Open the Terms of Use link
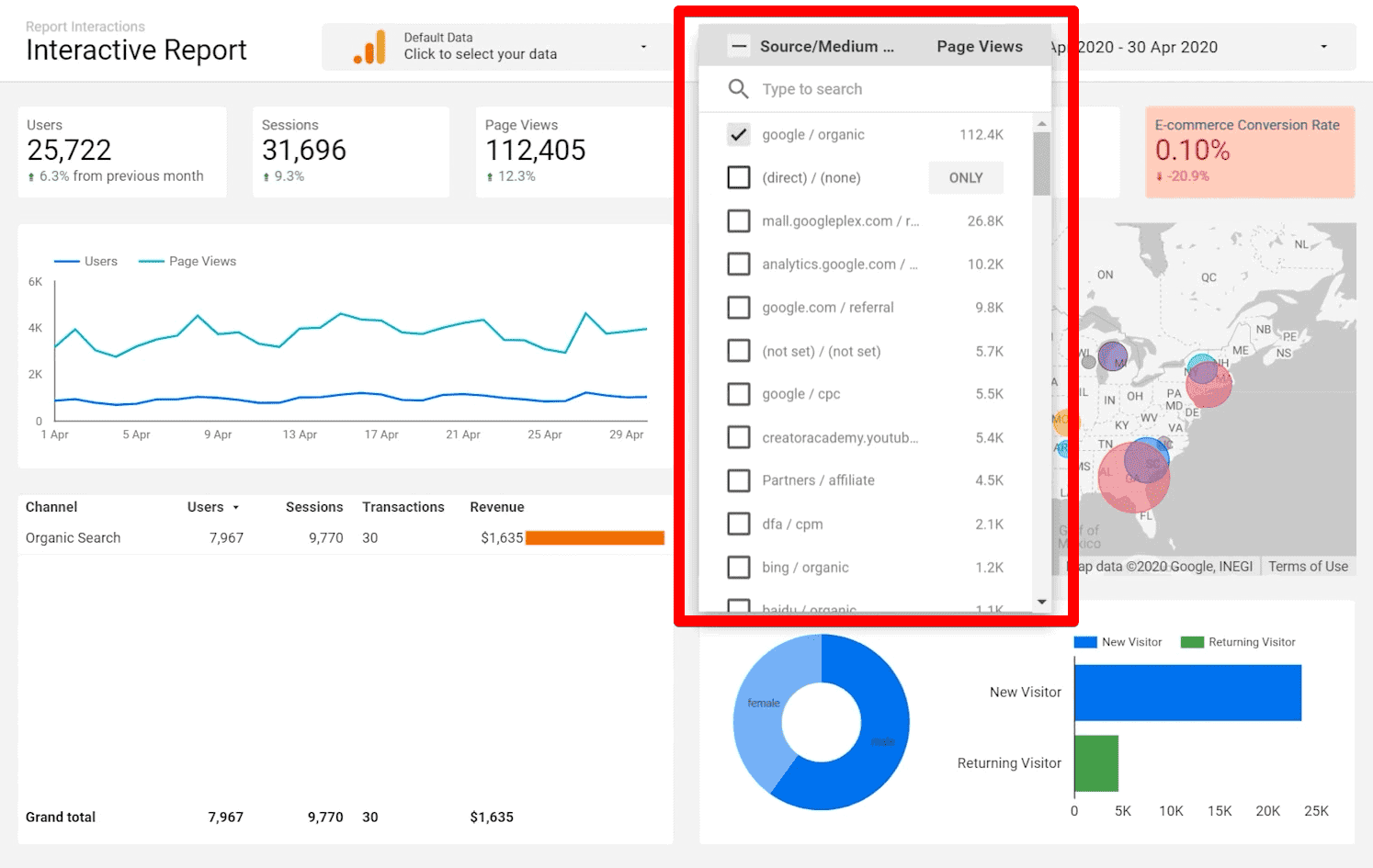 tap(1308, 566)
